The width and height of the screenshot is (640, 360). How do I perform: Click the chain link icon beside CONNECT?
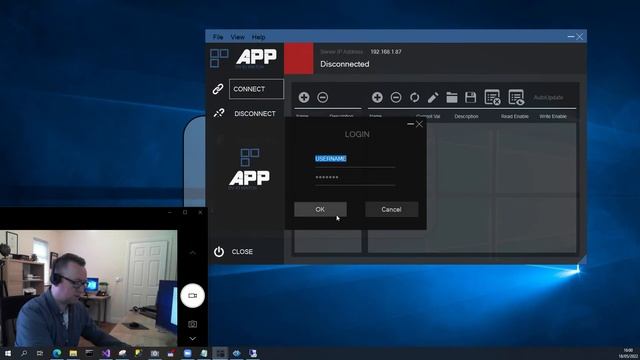pos(218,89)
